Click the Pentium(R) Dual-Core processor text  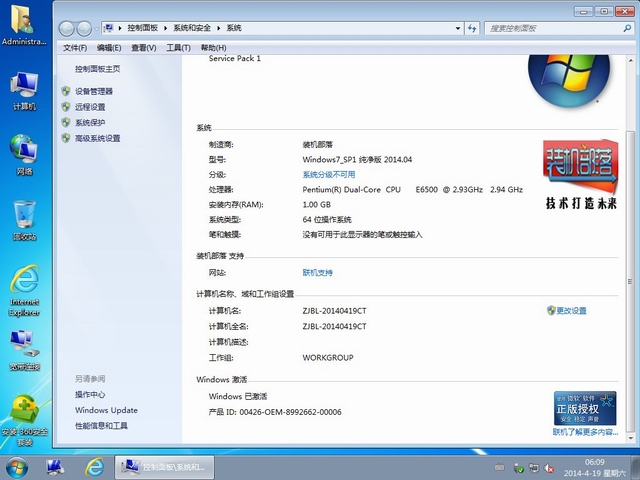pos(413,190)
